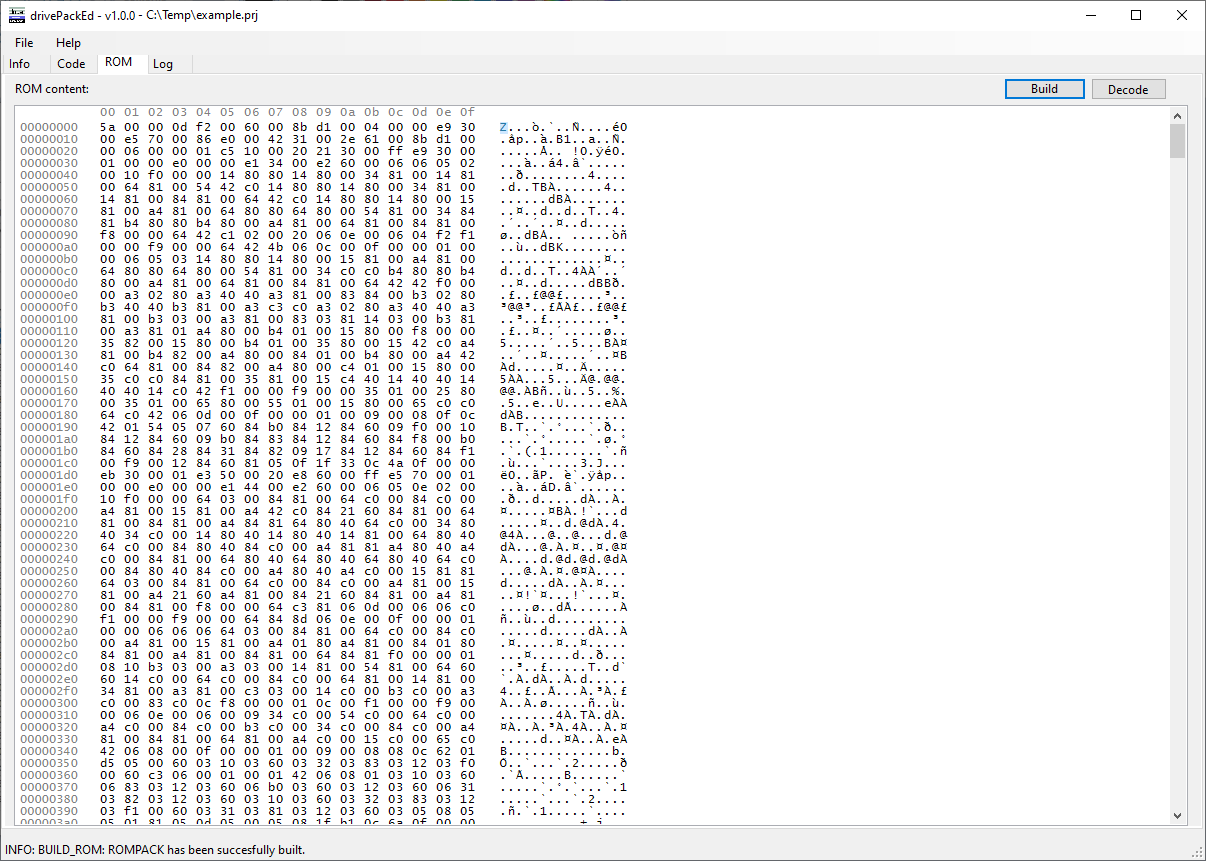1206x861 pixels.
Task: Switch to the Log tab
Action: click(162, 63)
